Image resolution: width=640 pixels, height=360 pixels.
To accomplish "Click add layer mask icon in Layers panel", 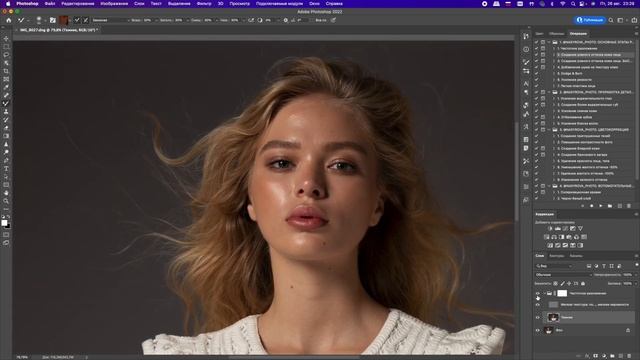I will (596, 356).
